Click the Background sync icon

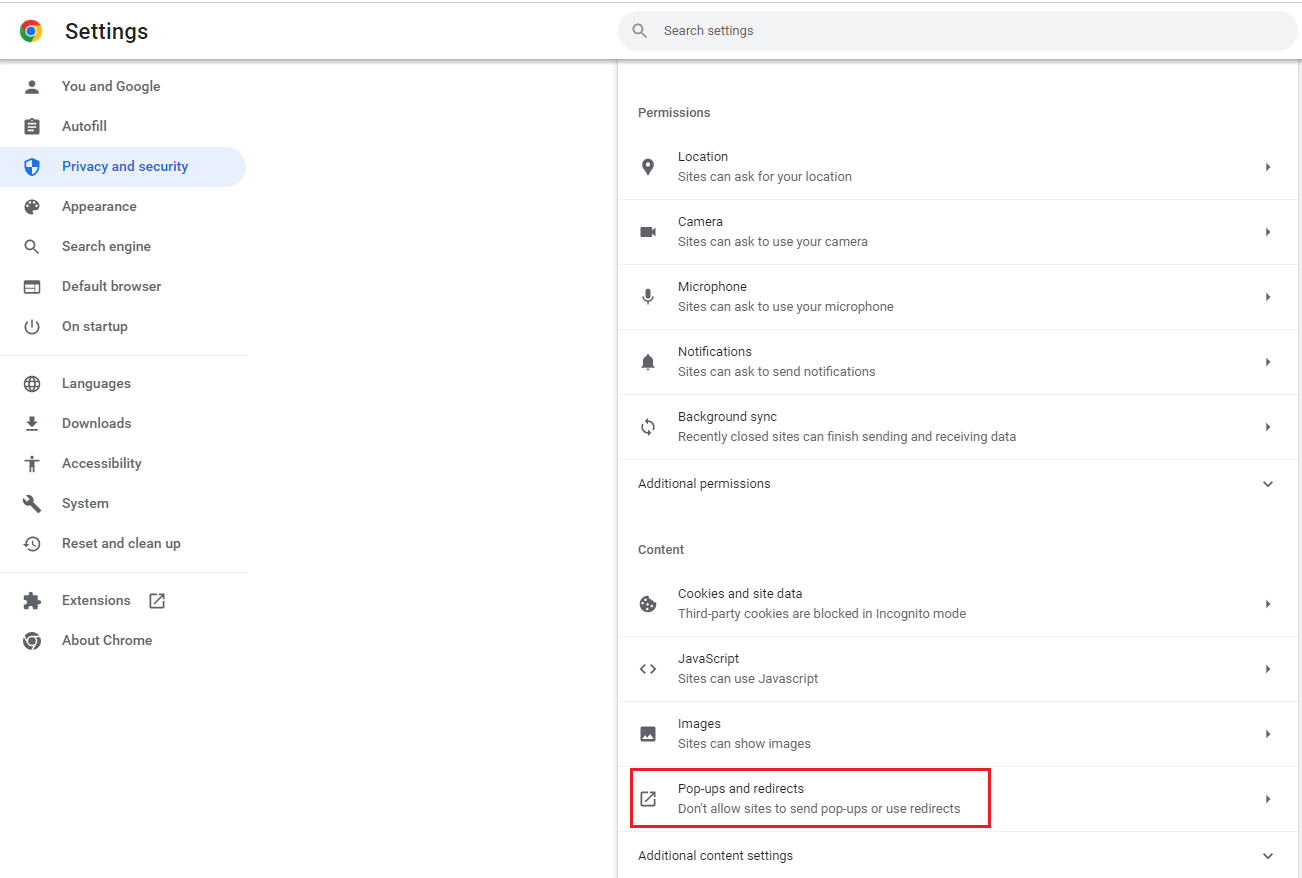coord(648,427)
